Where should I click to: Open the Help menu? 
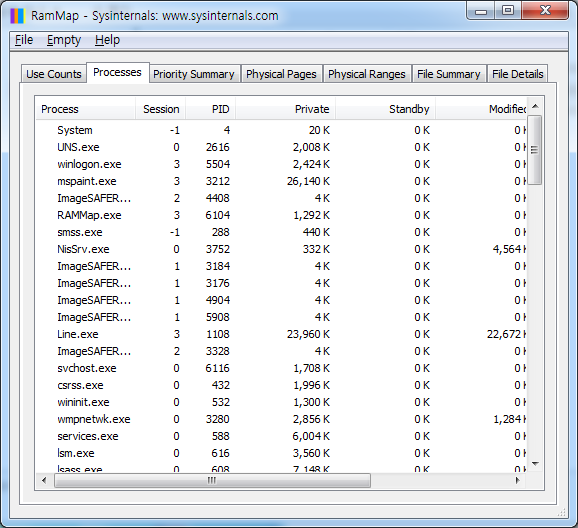click(107, 40)
